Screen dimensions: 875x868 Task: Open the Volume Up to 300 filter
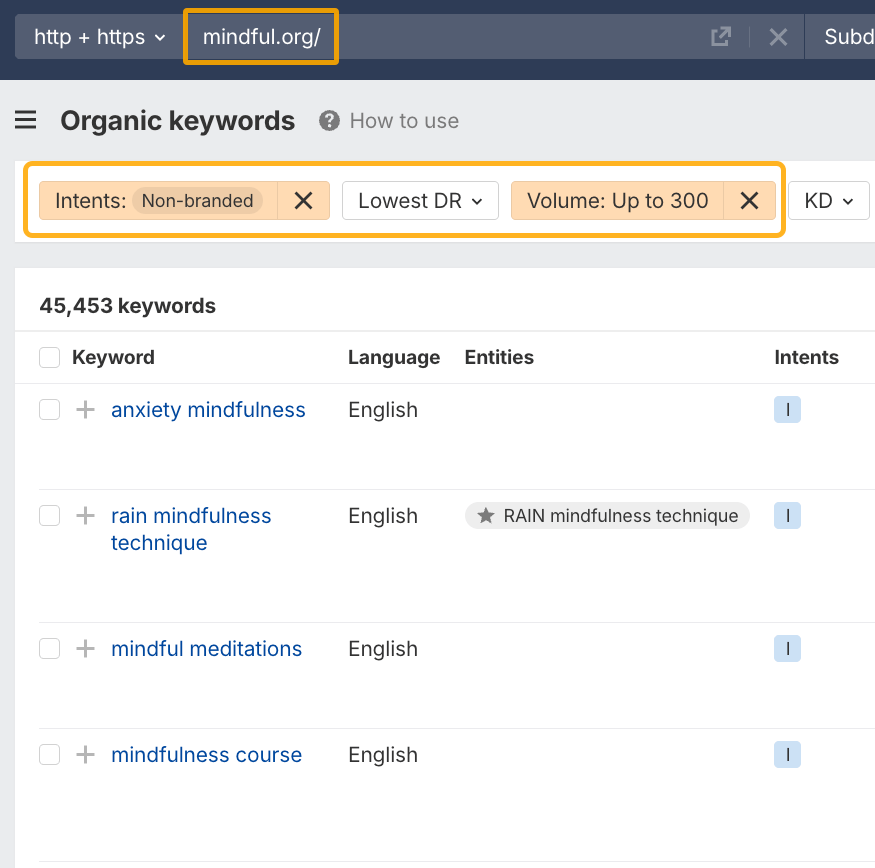(617, 200)
